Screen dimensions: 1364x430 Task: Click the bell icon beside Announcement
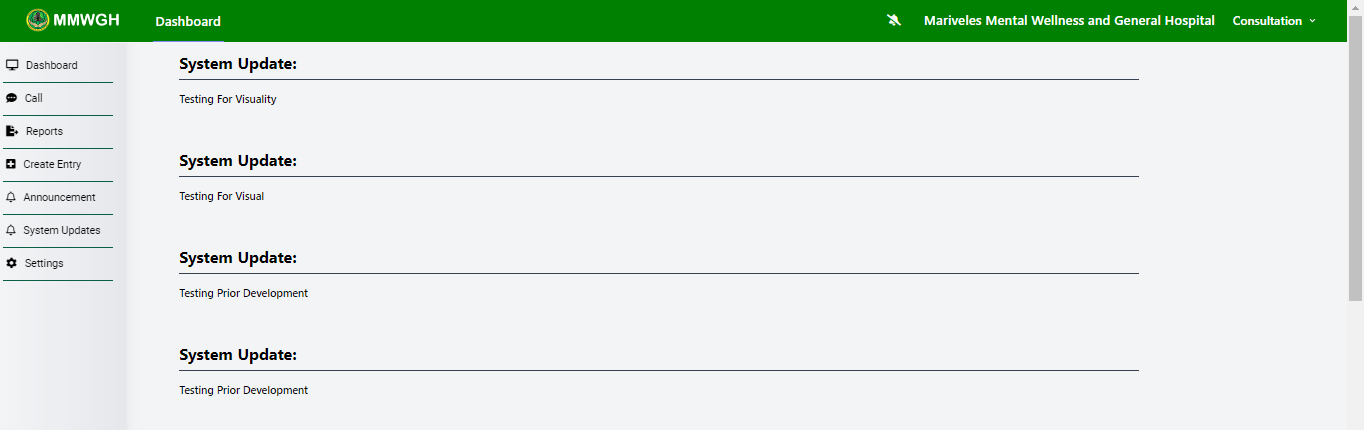click(11, 197)
